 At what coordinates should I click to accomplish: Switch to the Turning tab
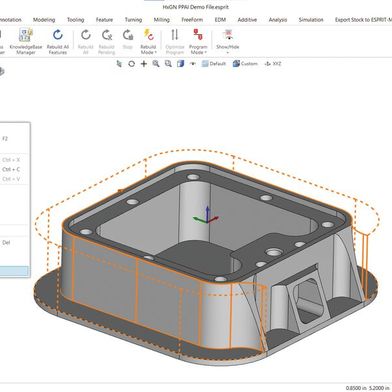[x=133, y=20]
